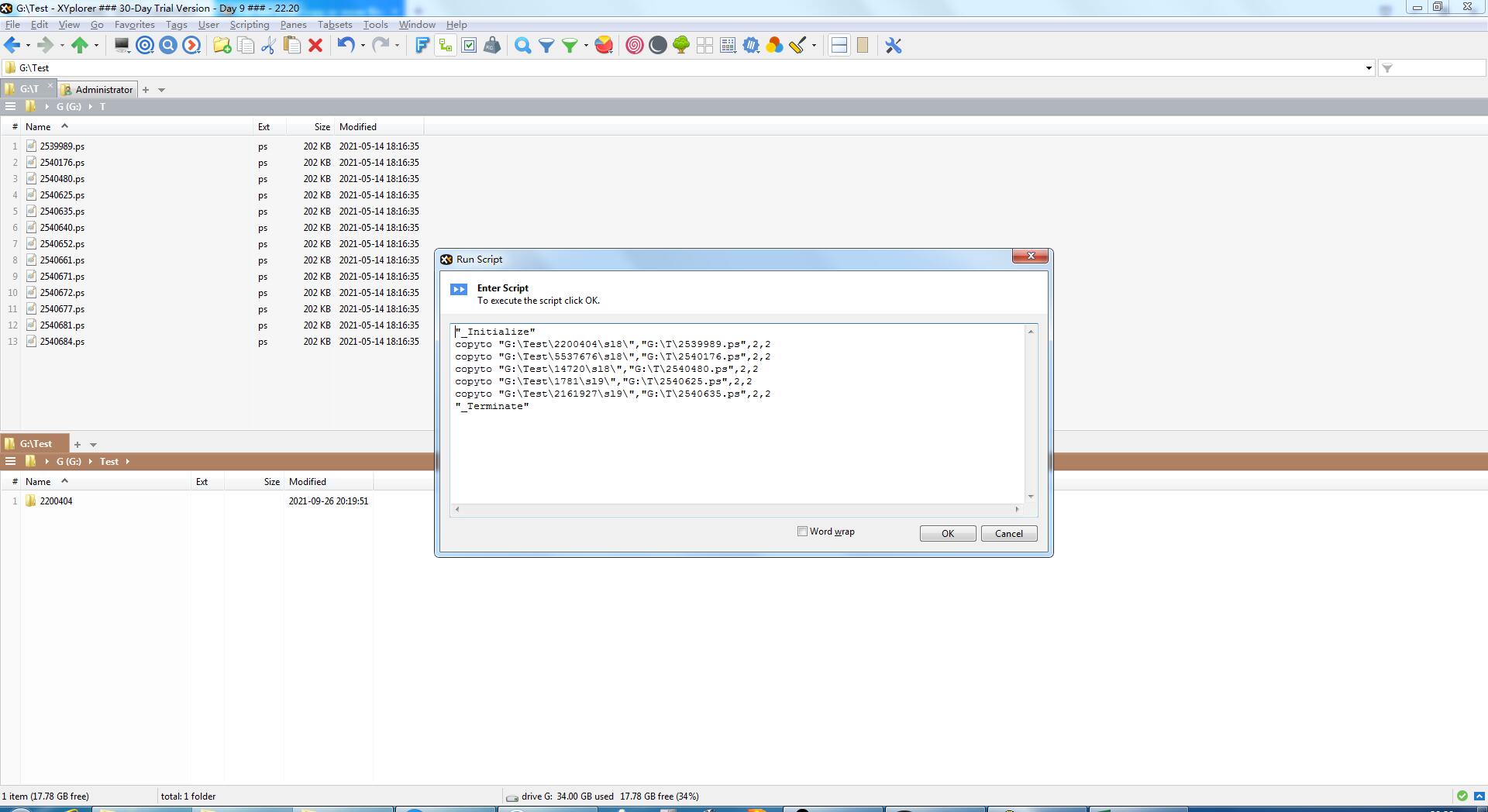Create a new folder from the toolbar

coord(222,46)
